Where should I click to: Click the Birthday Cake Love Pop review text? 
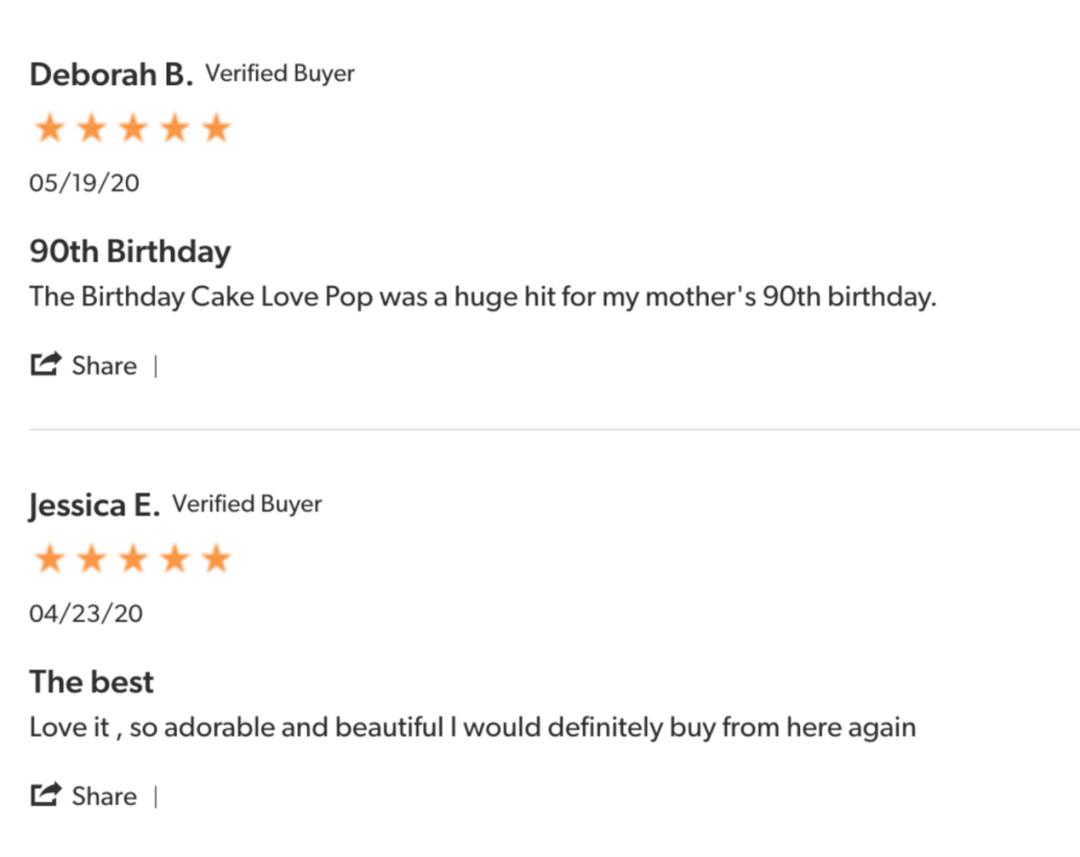pos(482,297)
